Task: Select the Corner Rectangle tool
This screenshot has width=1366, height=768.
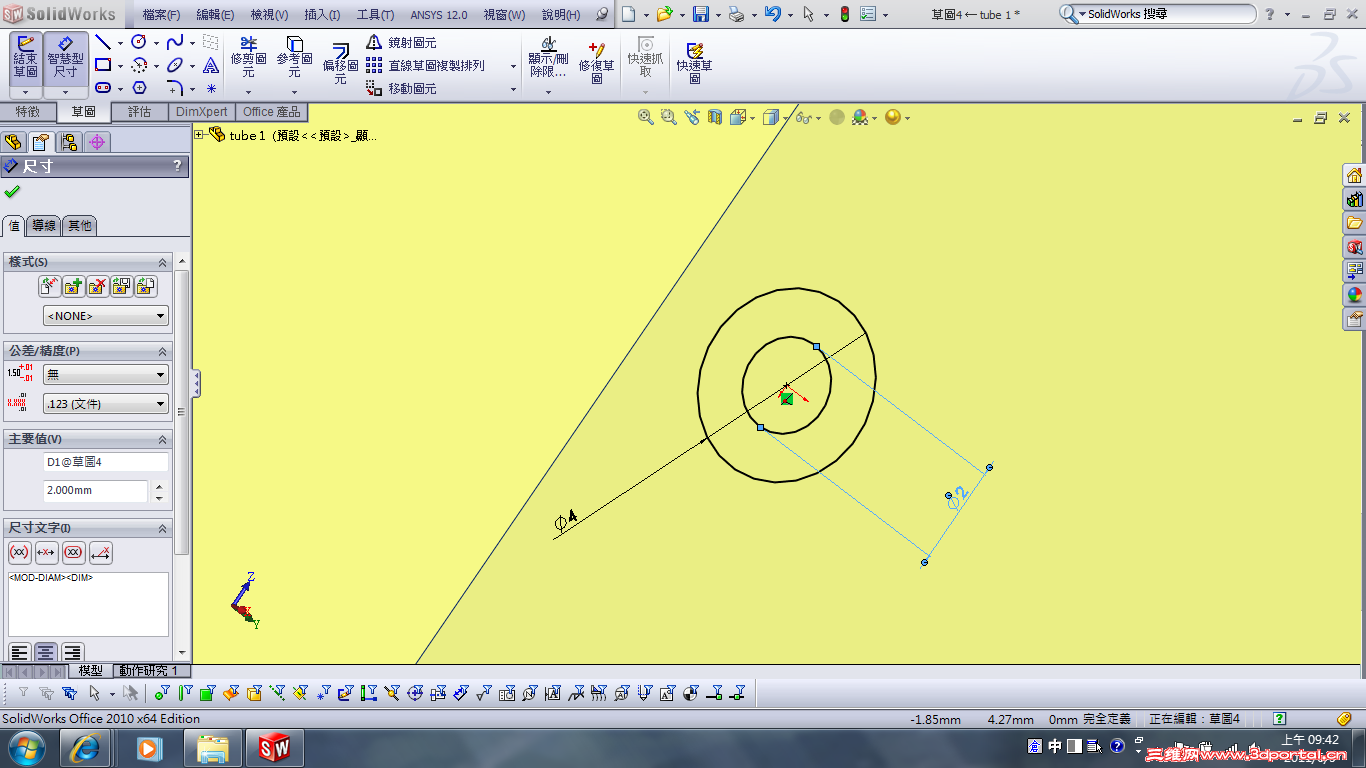Action: click(102, 65)
